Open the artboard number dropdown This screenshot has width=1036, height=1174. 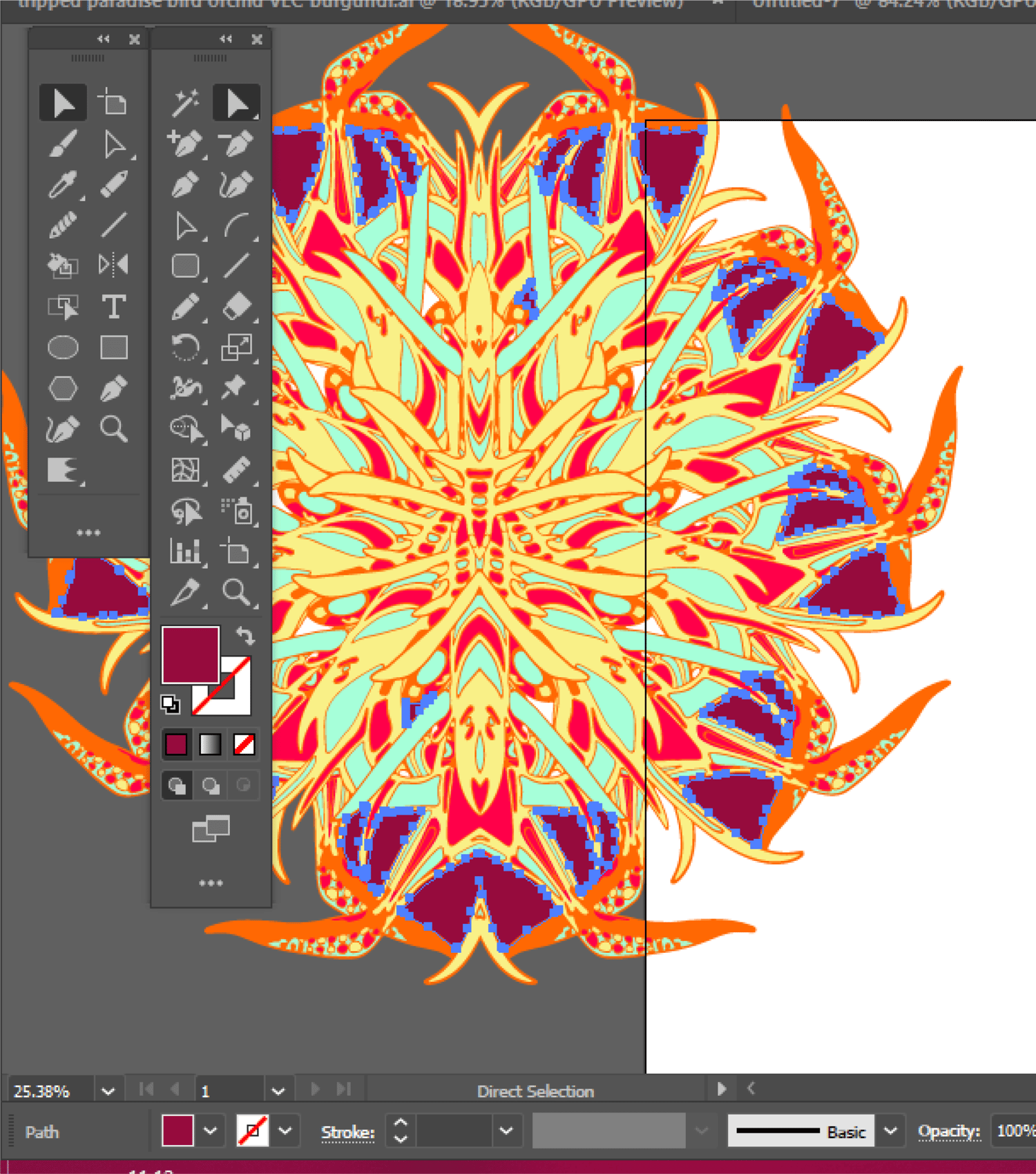pyautogui.click(x=278, y=1092)
